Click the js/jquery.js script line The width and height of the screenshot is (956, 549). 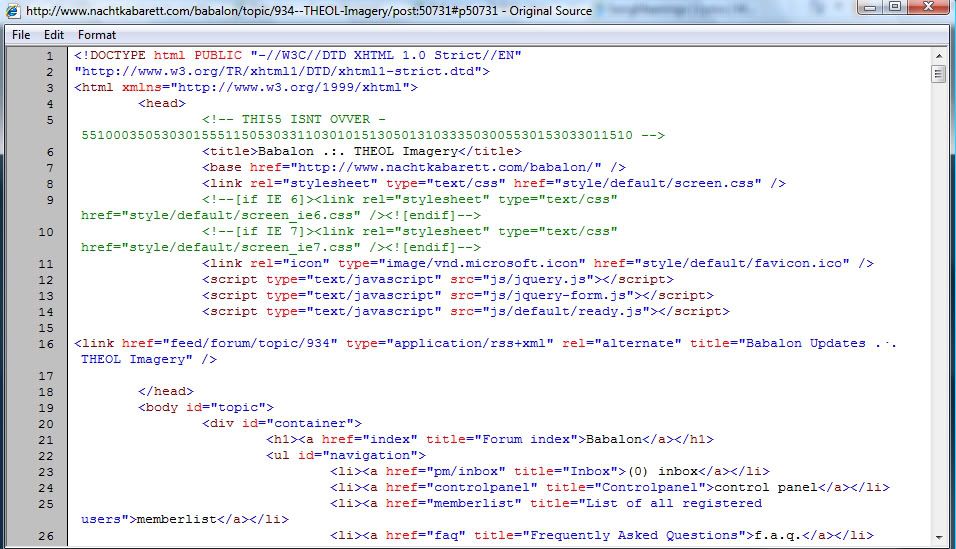[x=438, y=279]
